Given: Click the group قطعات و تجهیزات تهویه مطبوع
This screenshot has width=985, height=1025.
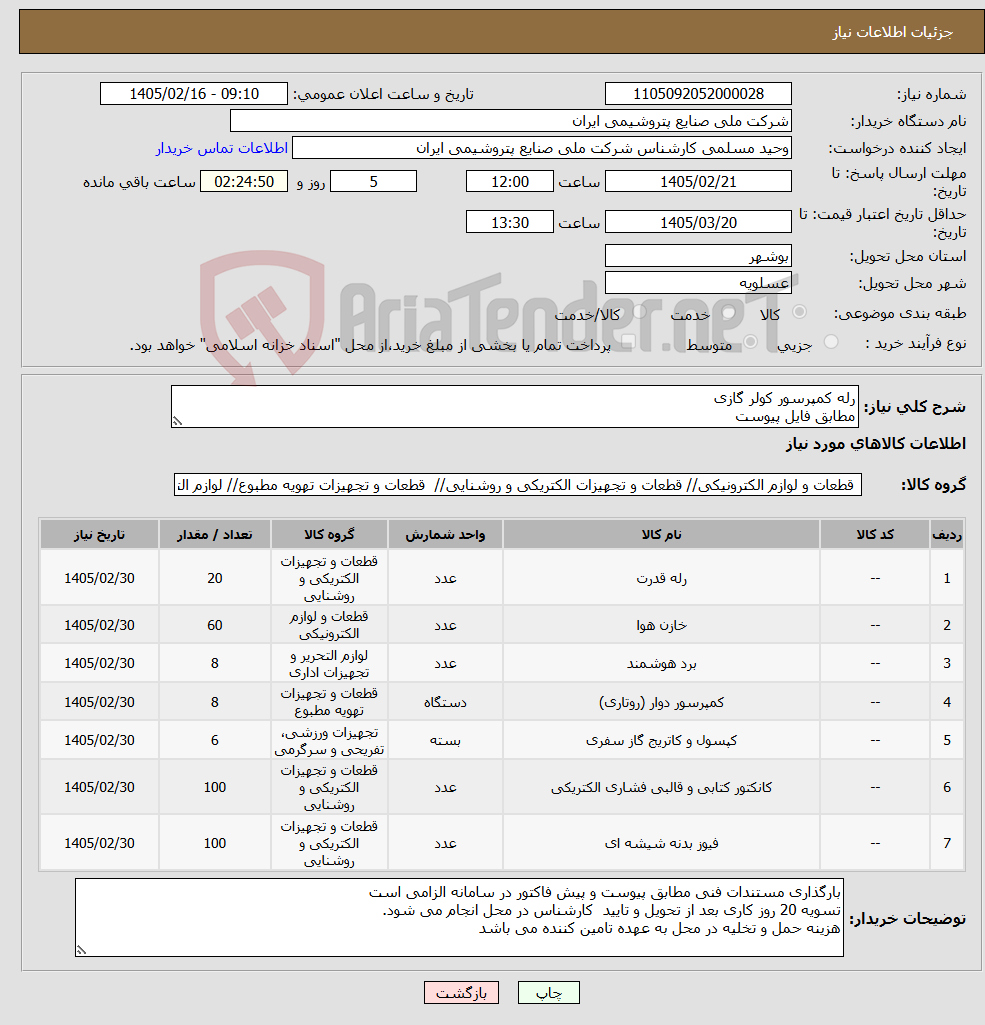Looking at the screenshot, I should pos(329,702).
